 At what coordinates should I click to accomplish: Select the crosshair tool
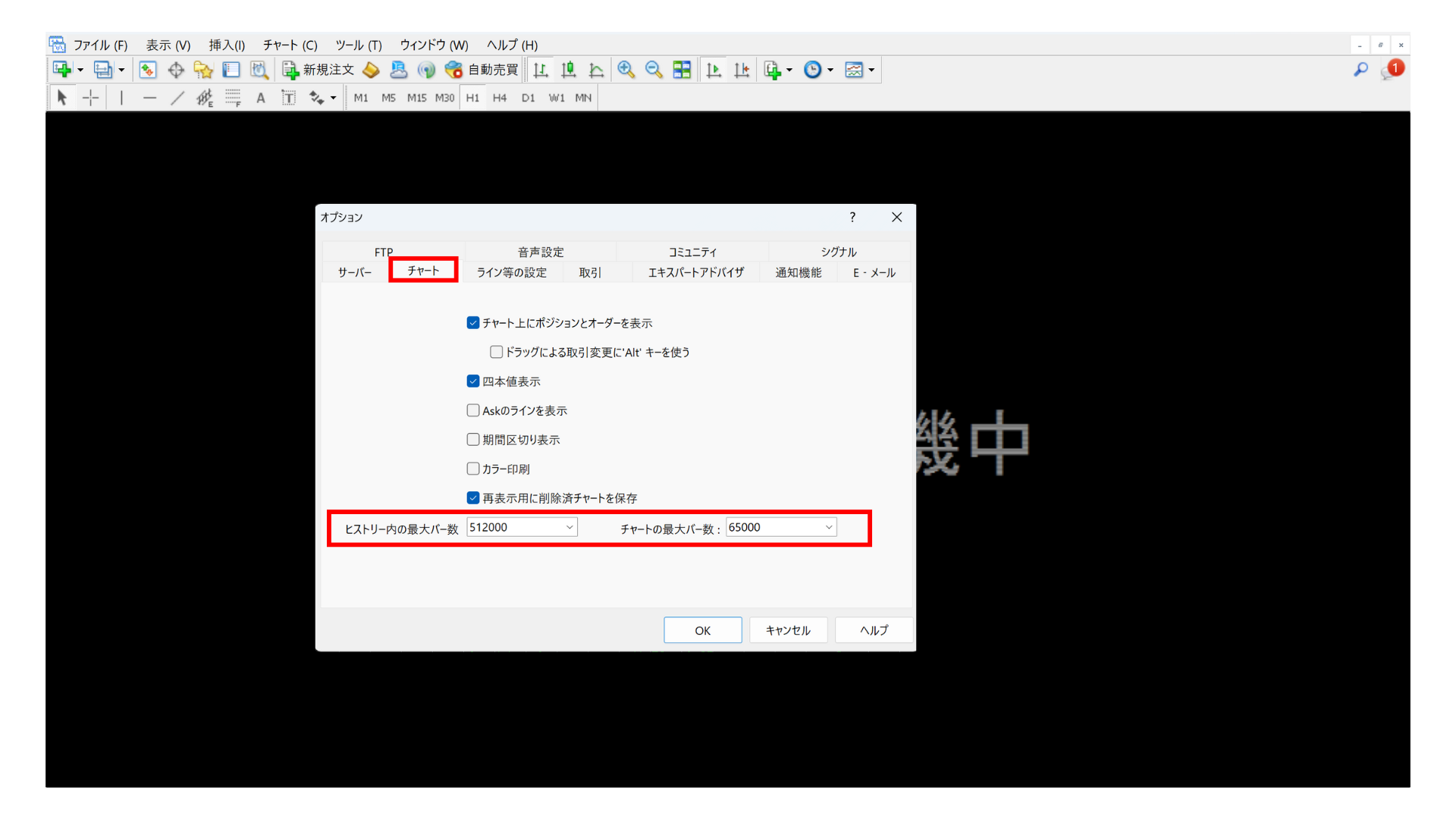tap(90, 97)
